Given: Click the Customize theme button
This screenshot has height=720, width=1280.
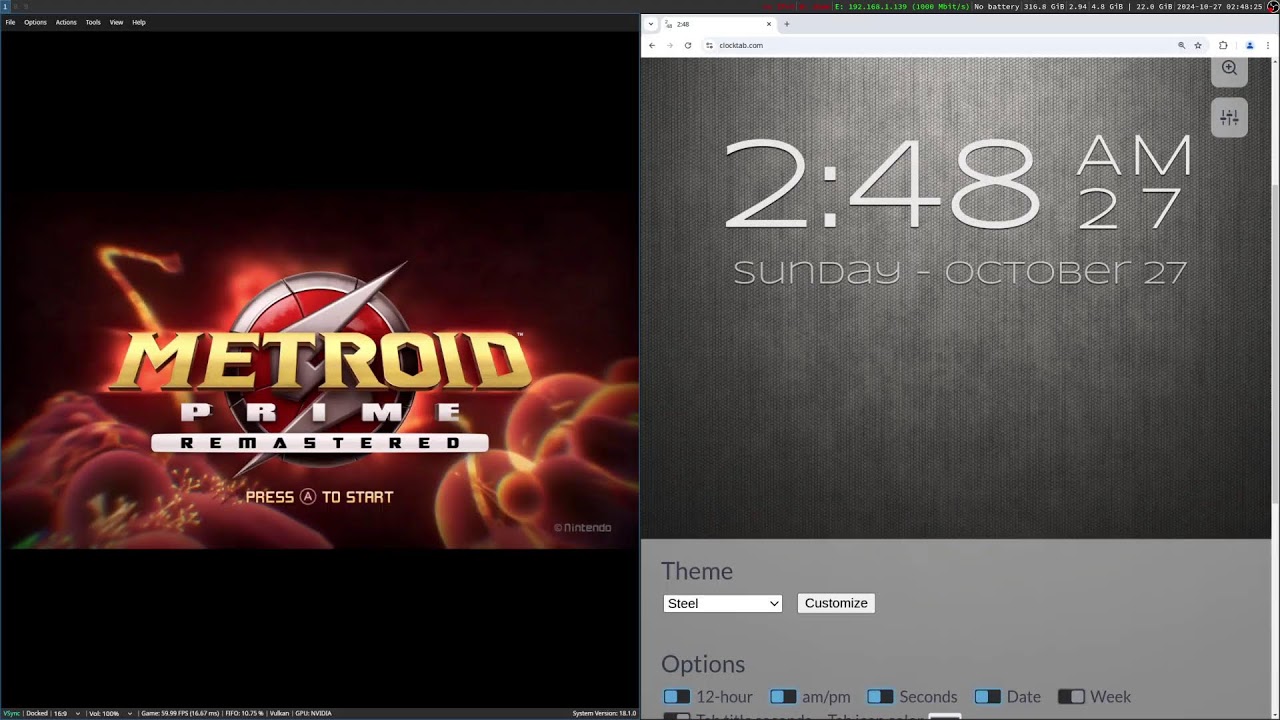Looking at the screenshot, I should coord(836,603).
